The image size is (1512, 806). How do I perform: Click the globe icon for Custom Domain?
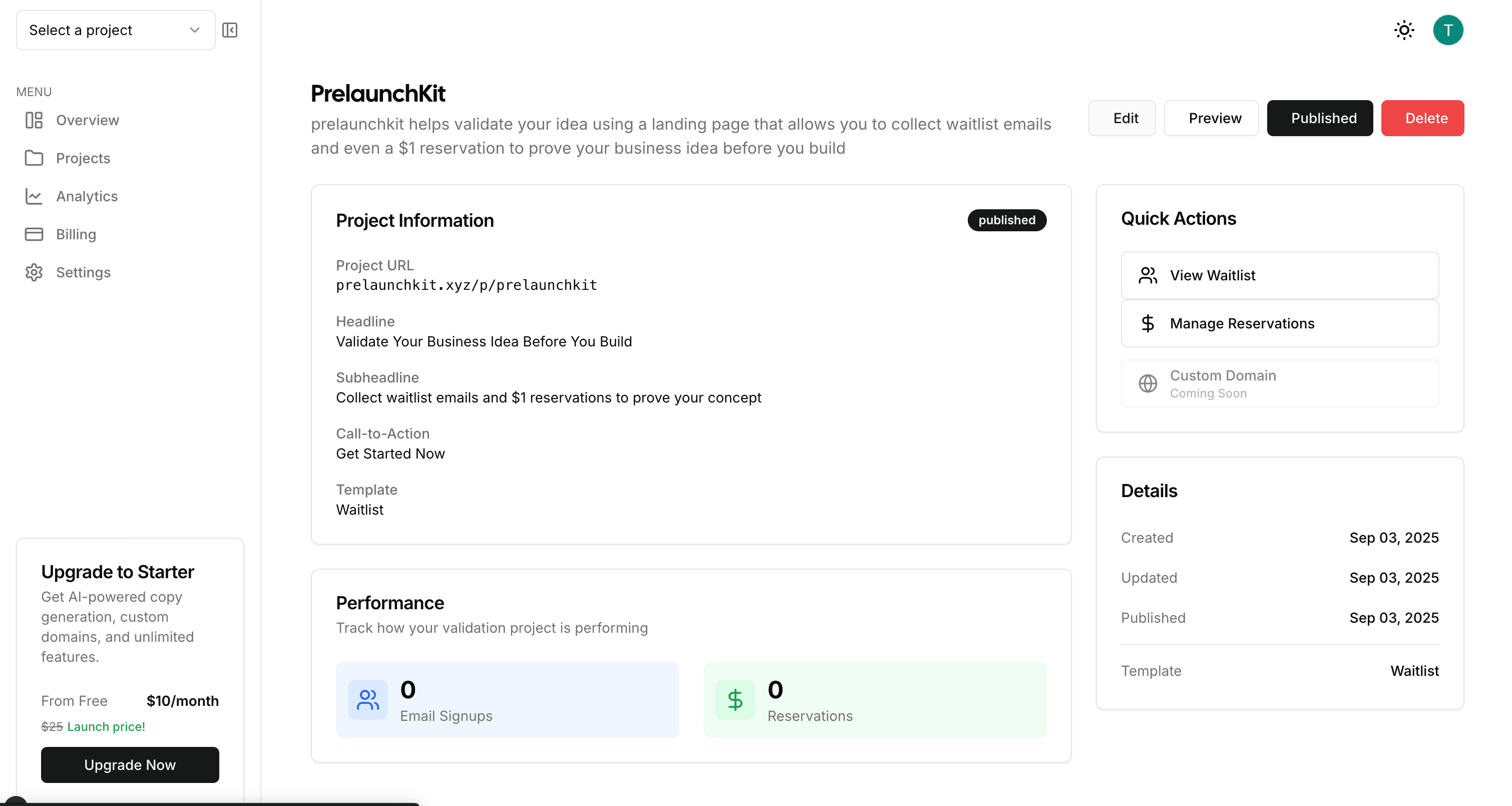pyautogui.click(x=1148, y=384)
